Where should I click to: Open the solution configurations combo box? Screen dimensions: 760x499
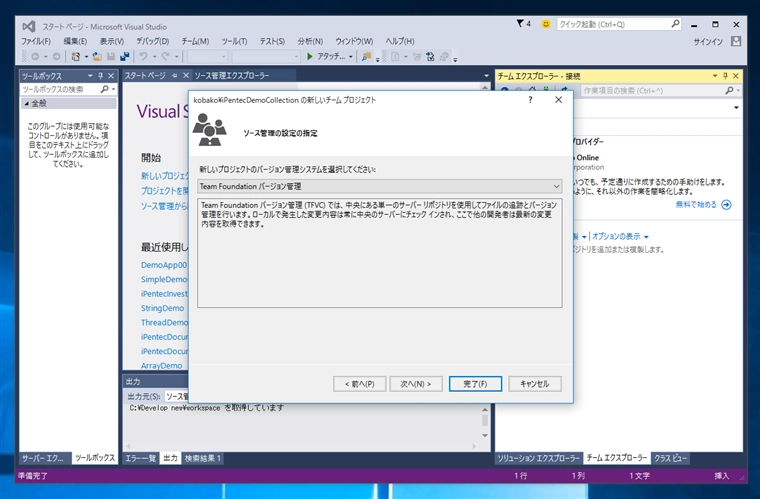(207, 57)
